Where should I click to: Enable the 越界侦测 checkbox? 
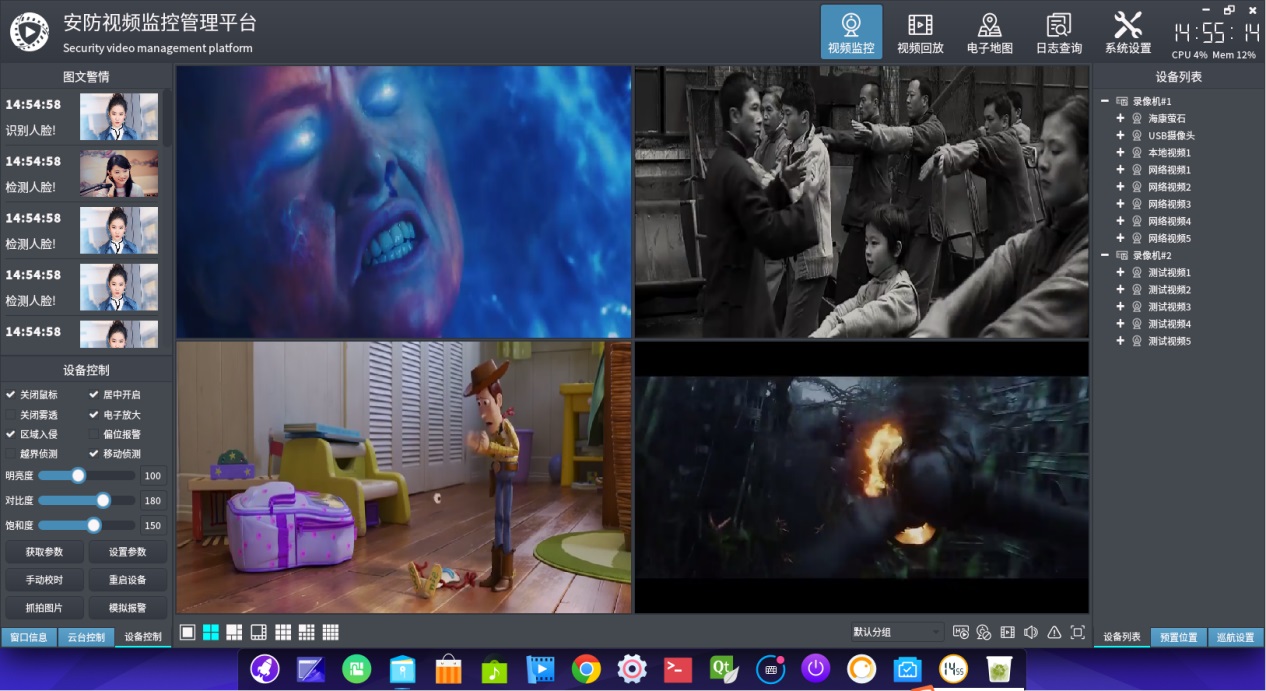[11, 454]
